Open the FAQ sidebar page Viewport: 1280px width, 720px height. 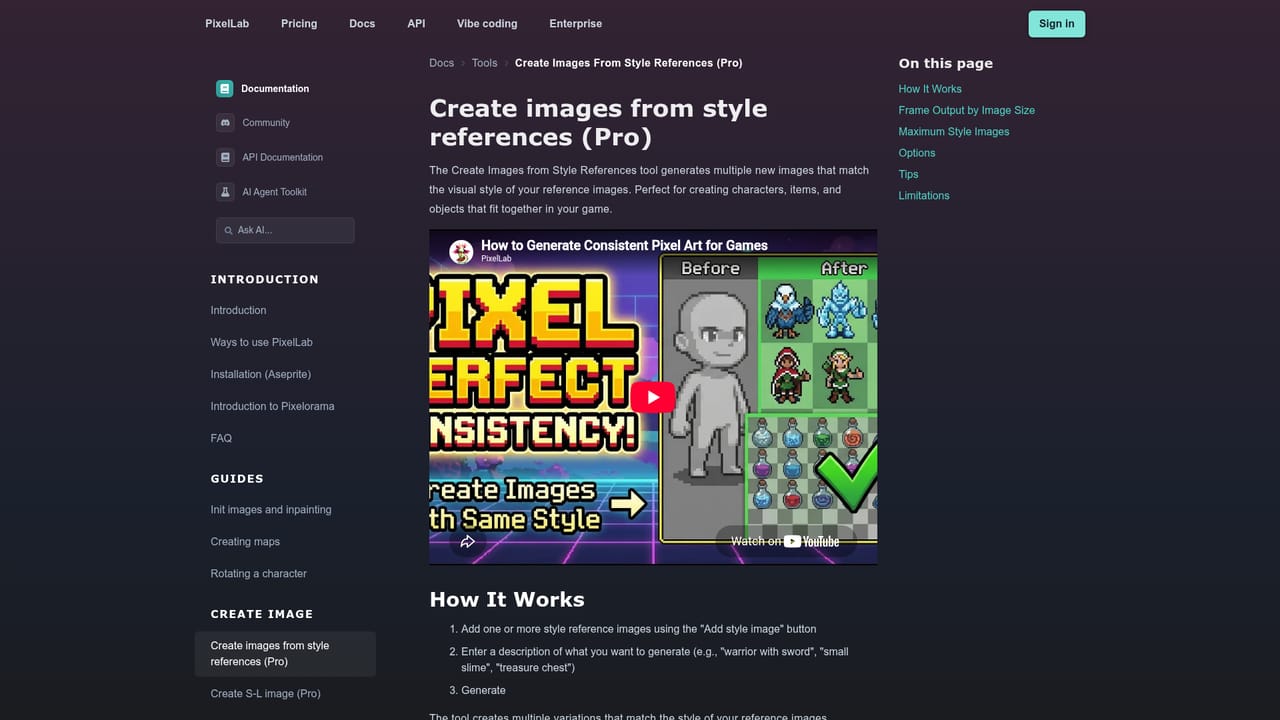221,439
